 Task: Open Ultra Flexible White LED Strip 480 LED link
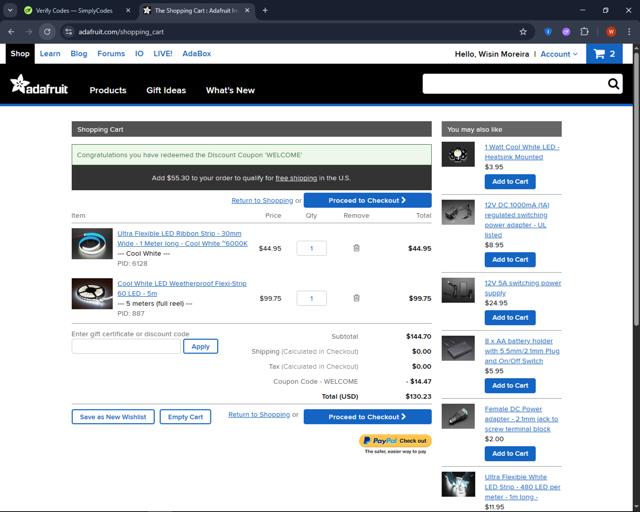coord(522,487)
